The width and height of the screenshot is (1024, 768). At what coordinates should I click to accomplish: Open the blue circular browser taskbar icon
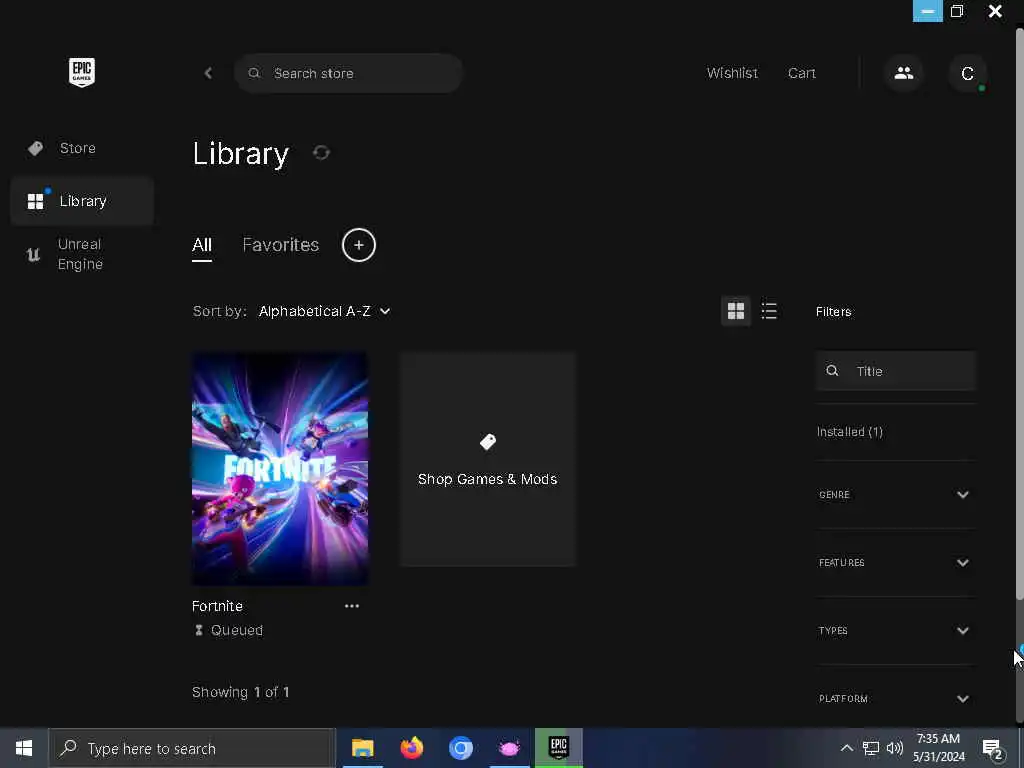pyautogui.click(x=460, y=748)
